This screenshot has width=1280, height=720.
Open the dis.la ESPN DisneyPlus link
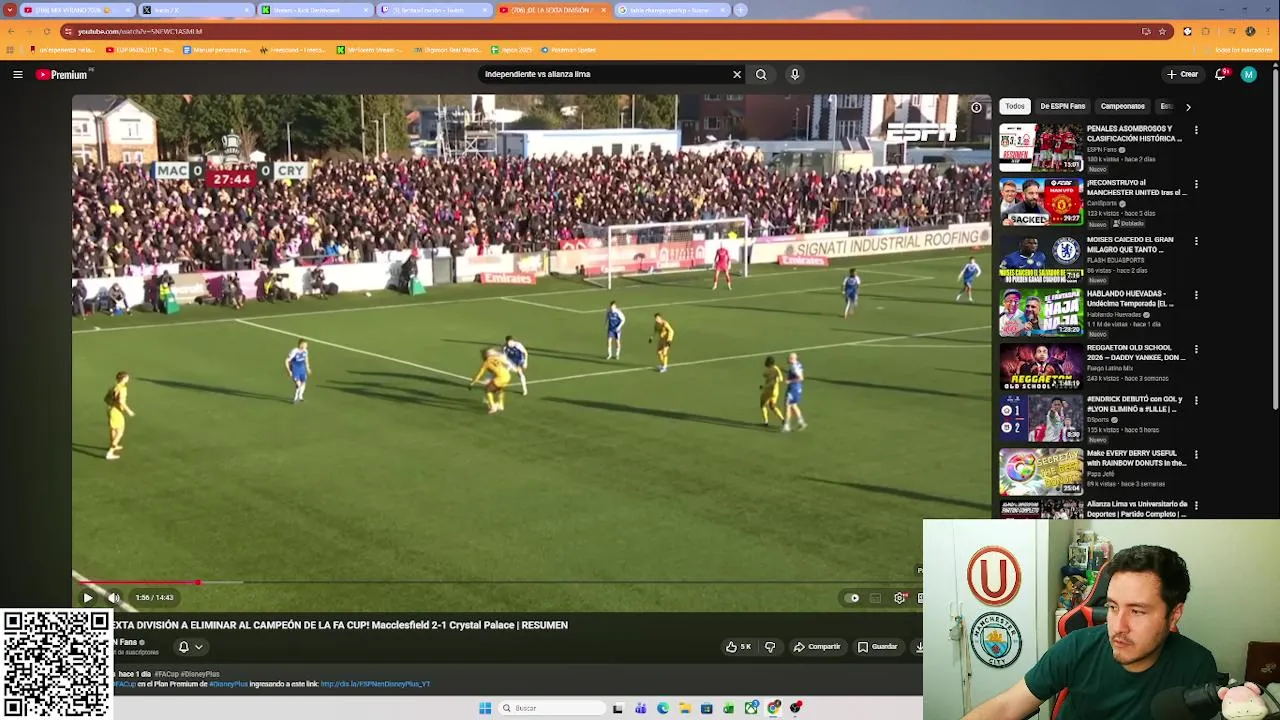(375, 684)
